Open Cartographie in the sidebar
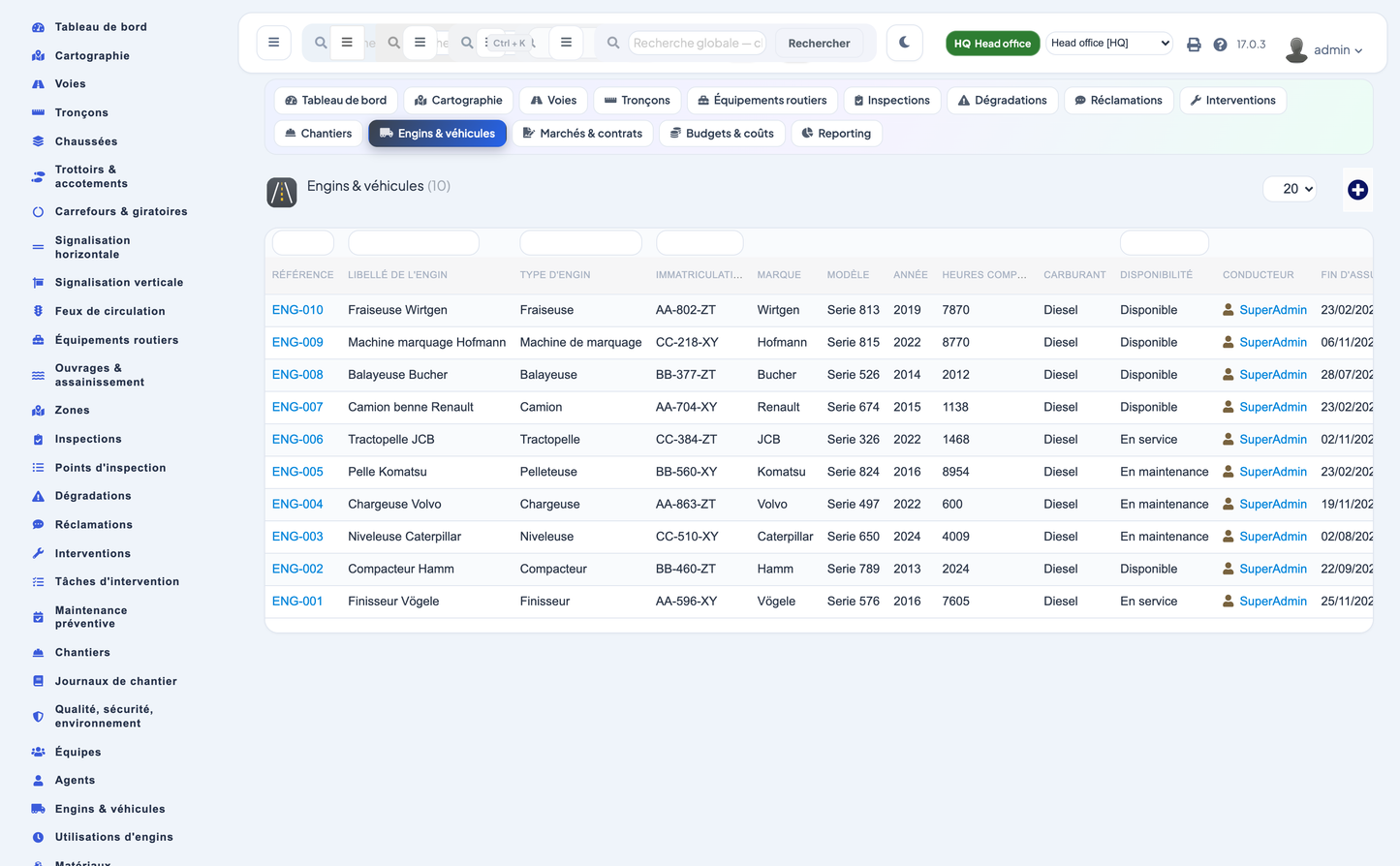 tap(92, 55)
